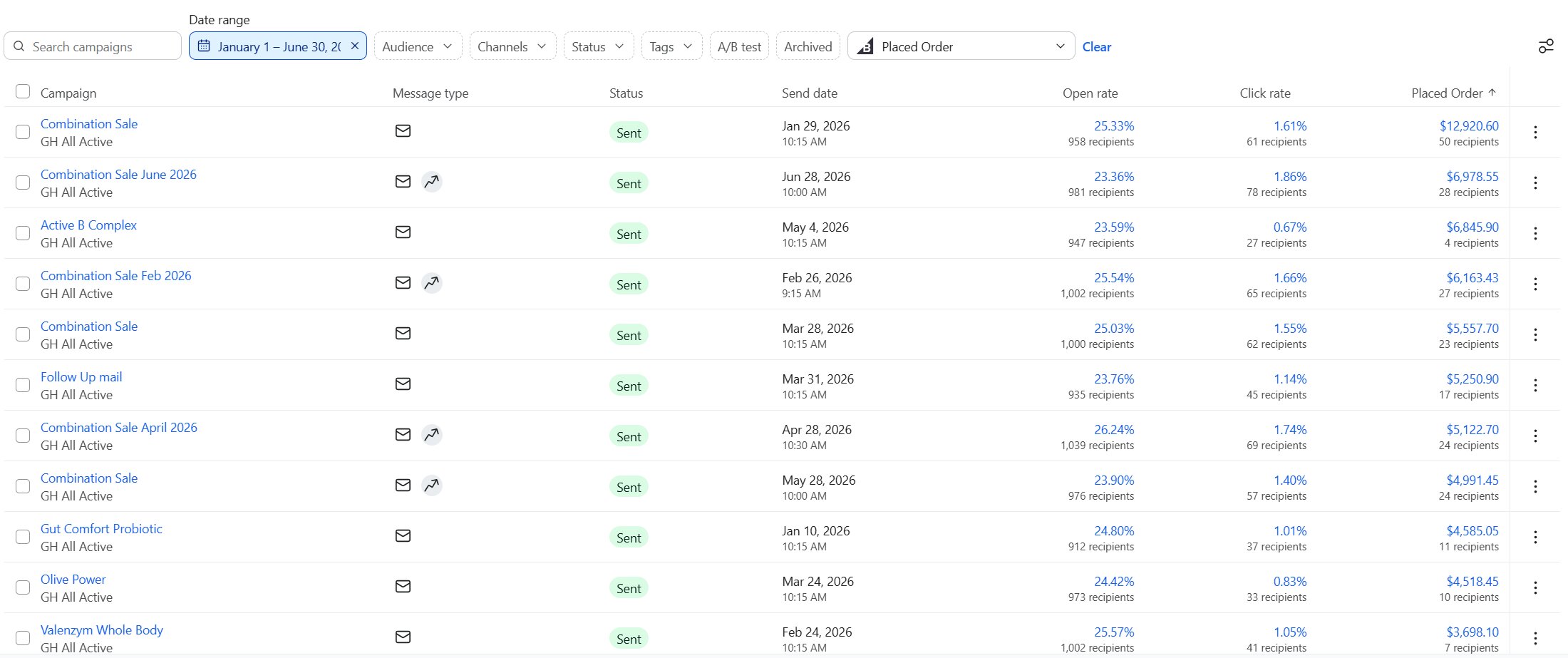Toggle the A/B test filter
Image resolution: width=1568 pixels, height=658 pixels.
click(x=739, y=46)
